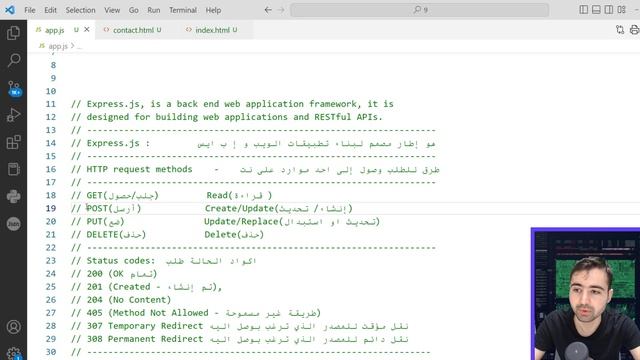Image resolution: width=640 pixels, height=360 pixels.
Task: Toggle the secondary sidebar layout icon
Action: [x=609, y=10]
